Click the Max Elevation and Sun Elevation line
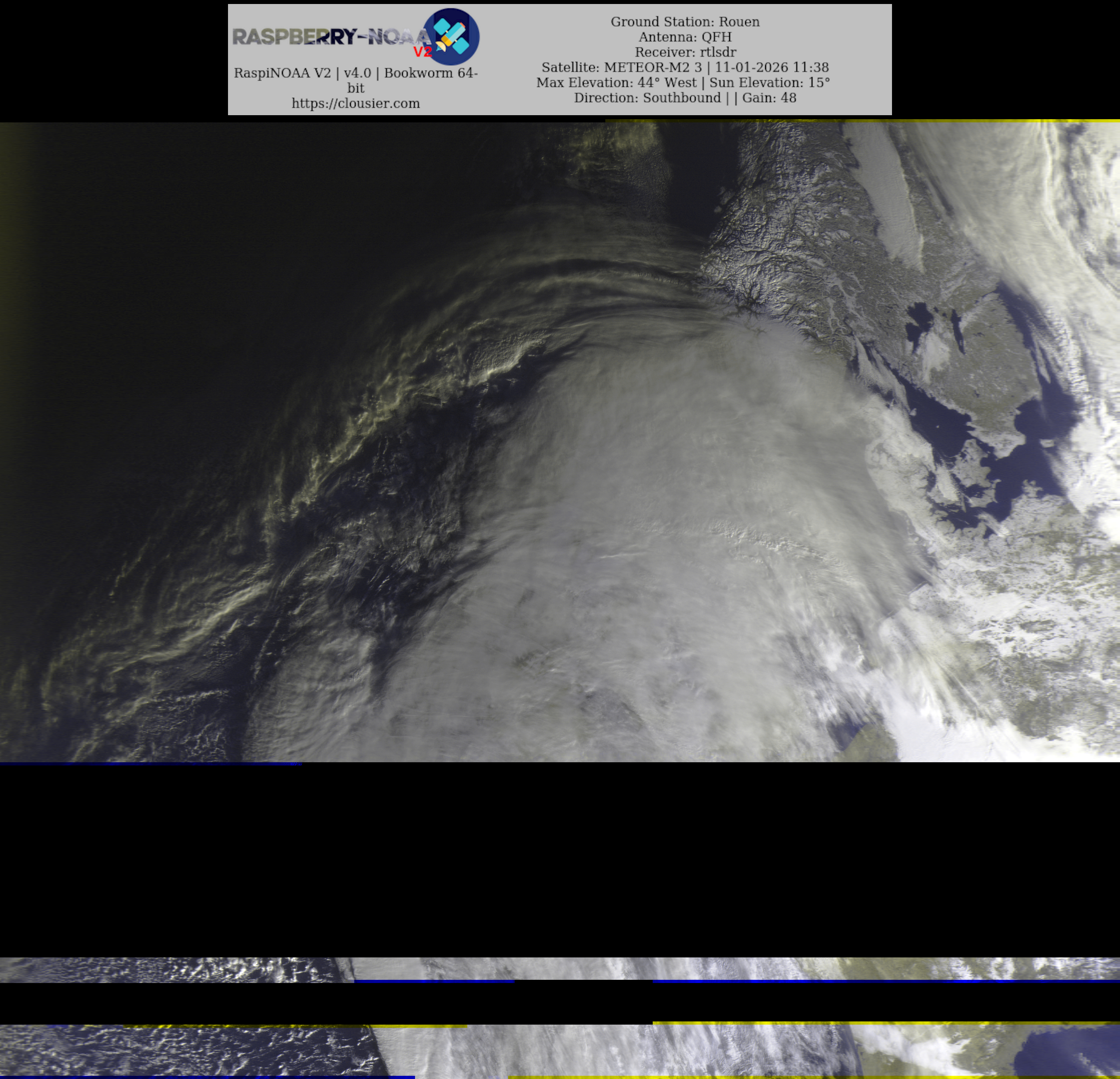 [x=683, y=83]
